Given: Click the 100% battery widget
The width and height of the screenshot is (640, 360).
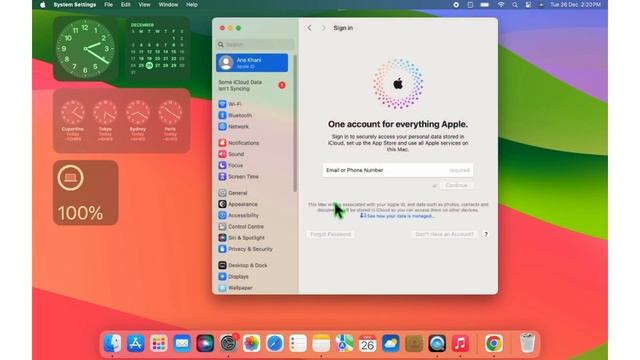Looking at the screenshot, I should click(85, 193).
